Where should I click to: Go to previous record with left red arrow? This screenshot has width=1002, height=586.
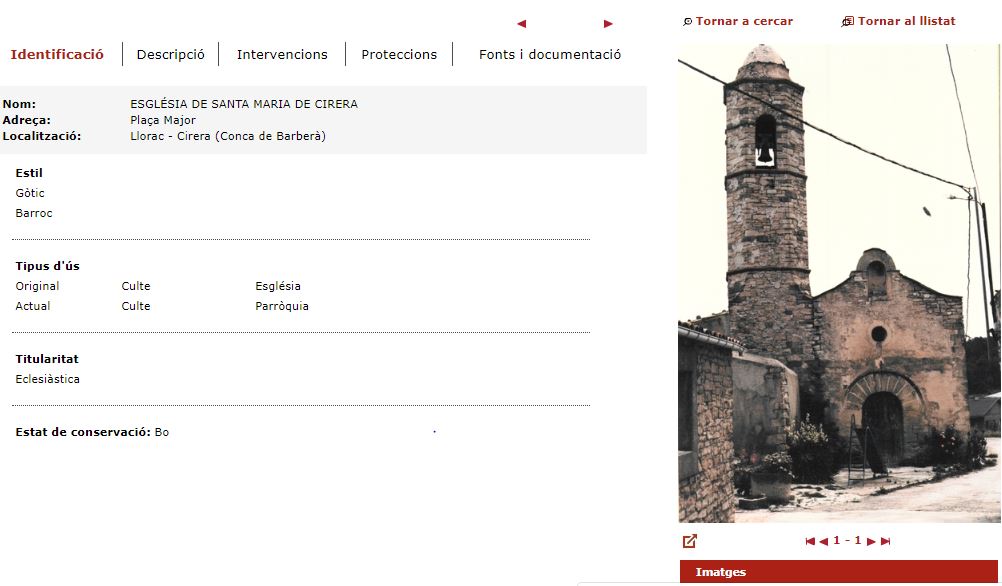521,24
